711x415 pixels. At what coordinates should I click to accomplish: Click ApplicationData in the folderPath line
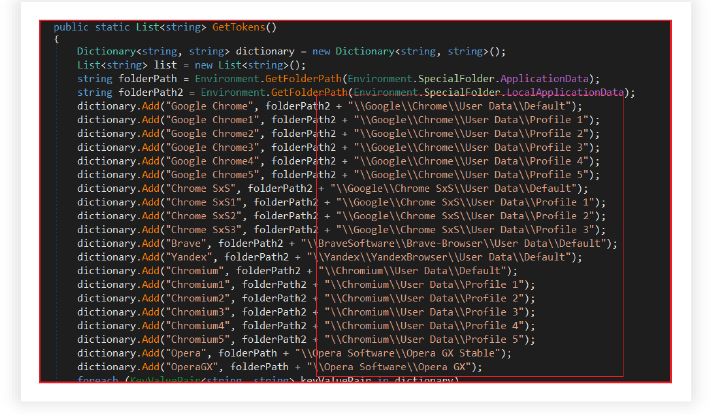tap(544, 79)
